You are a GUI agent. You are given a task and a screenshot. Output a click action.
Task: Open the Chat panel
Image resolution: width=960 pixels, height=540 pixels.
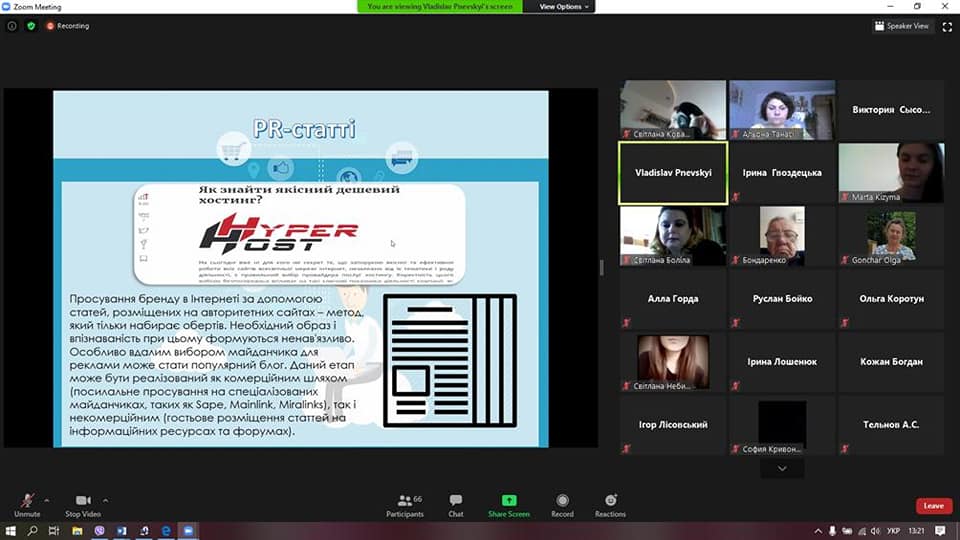point(456,504)
